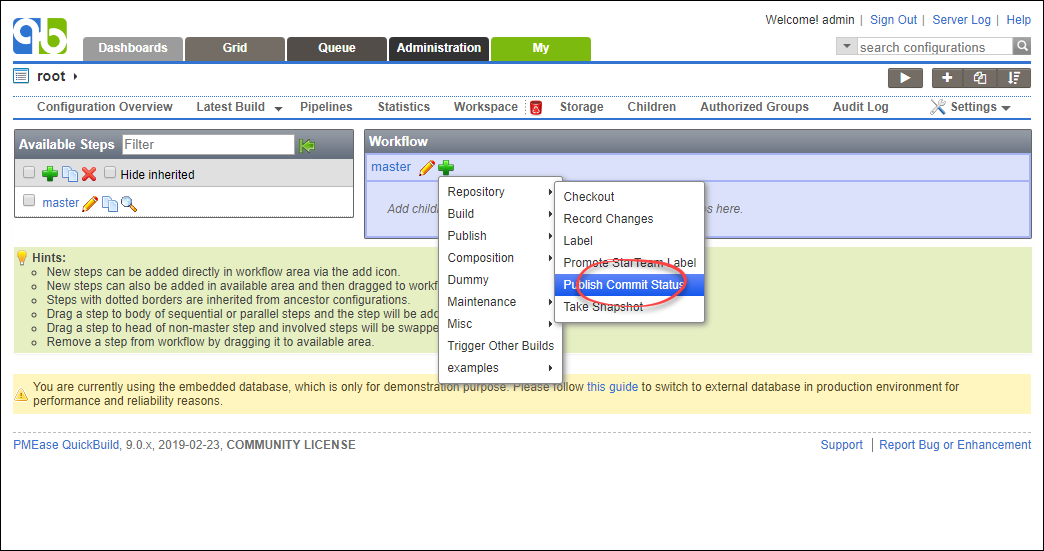Follow the 'this guide' link

pyautogui.click(x=612, y=387)
